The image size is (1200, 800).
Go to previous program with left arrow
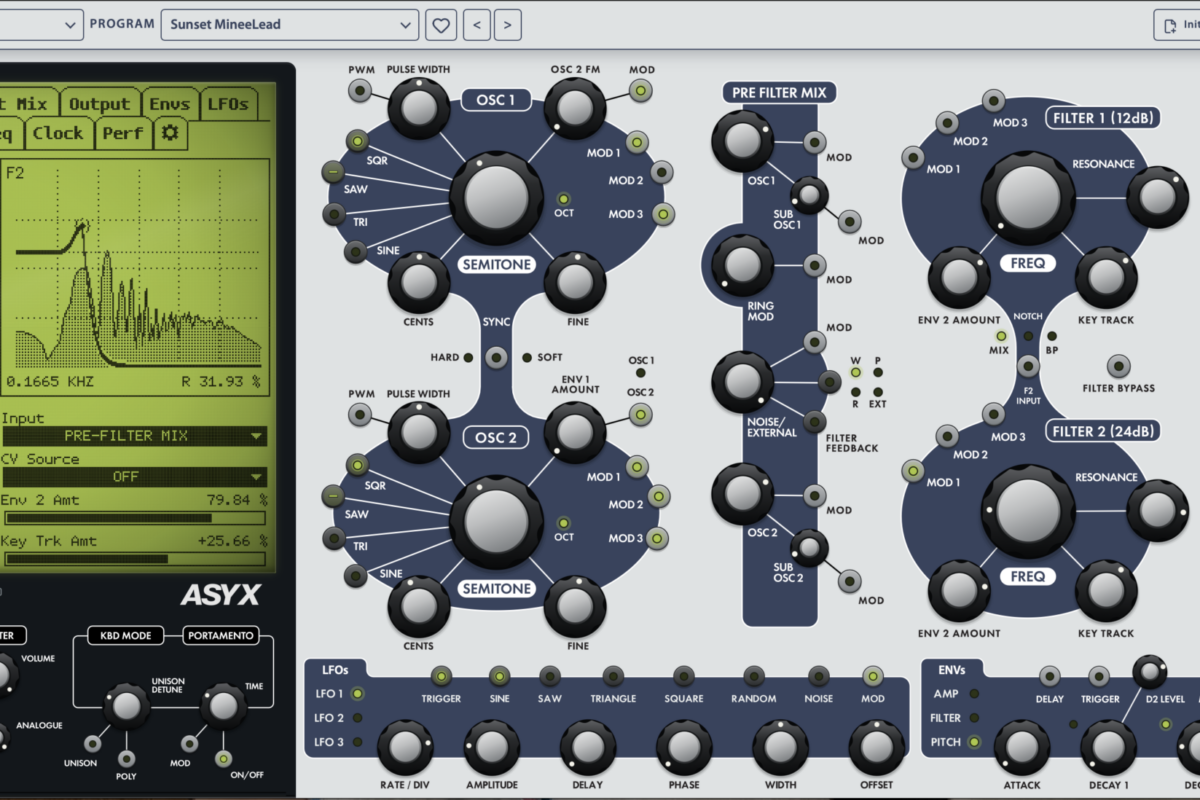(x=476, y=24)
